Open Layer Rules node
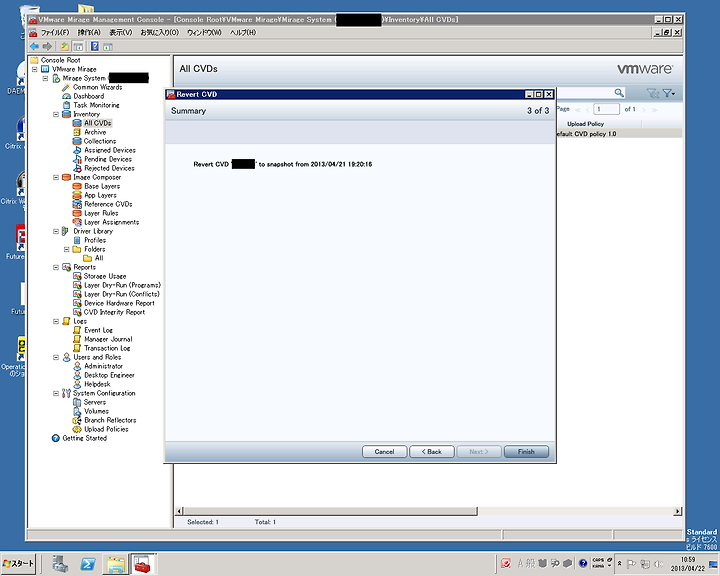Viewport: 720px width, 576px height. (101, 213)
